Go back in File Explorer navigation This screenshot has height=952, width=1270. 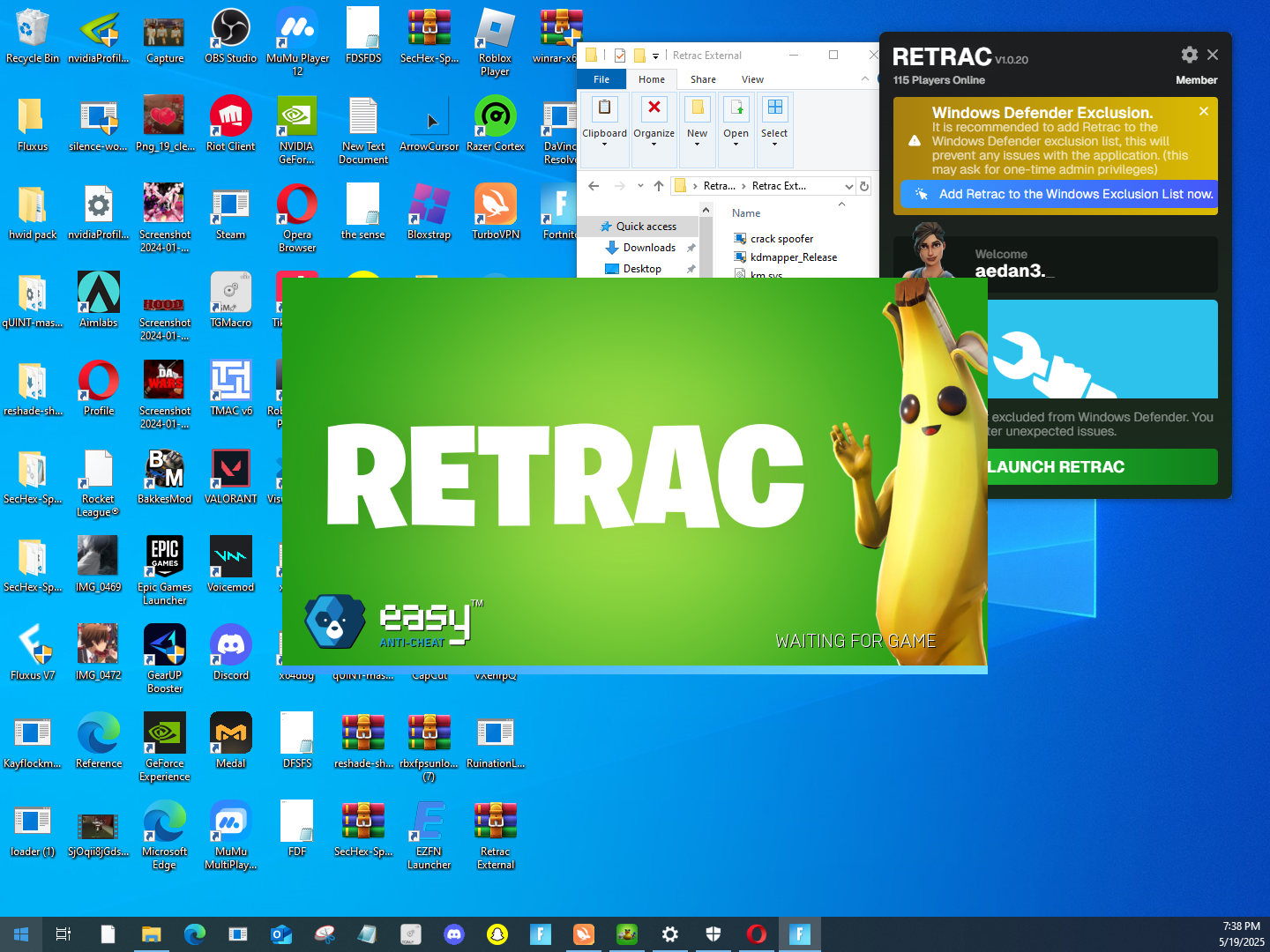pos(594,186)
